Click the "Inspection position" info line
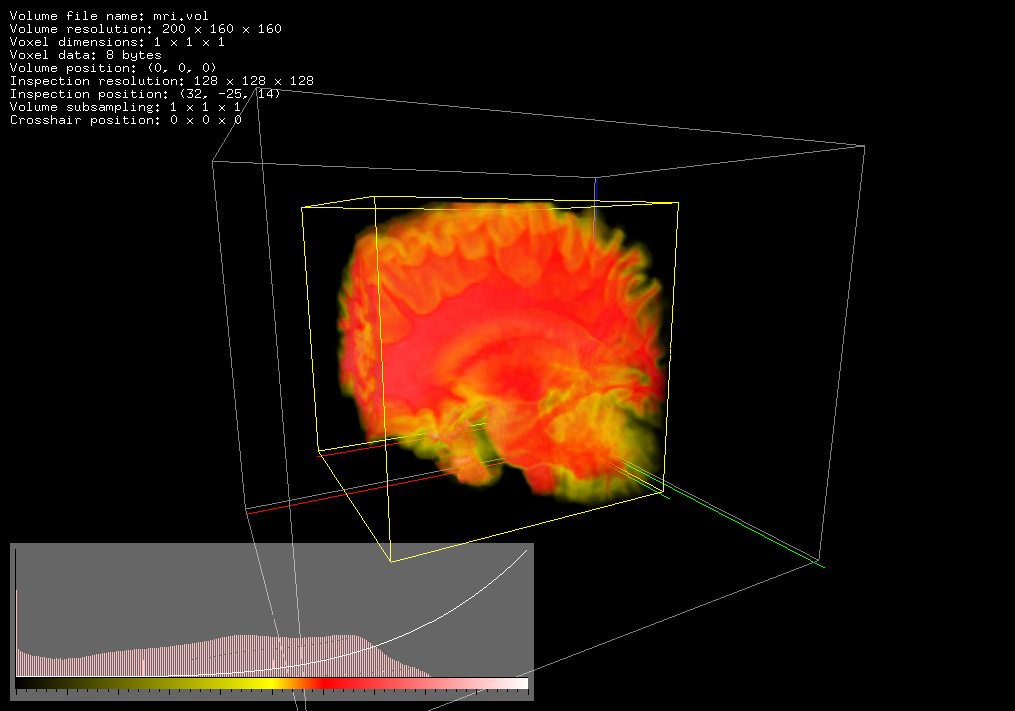1015x711 pixels. [145, 94]
